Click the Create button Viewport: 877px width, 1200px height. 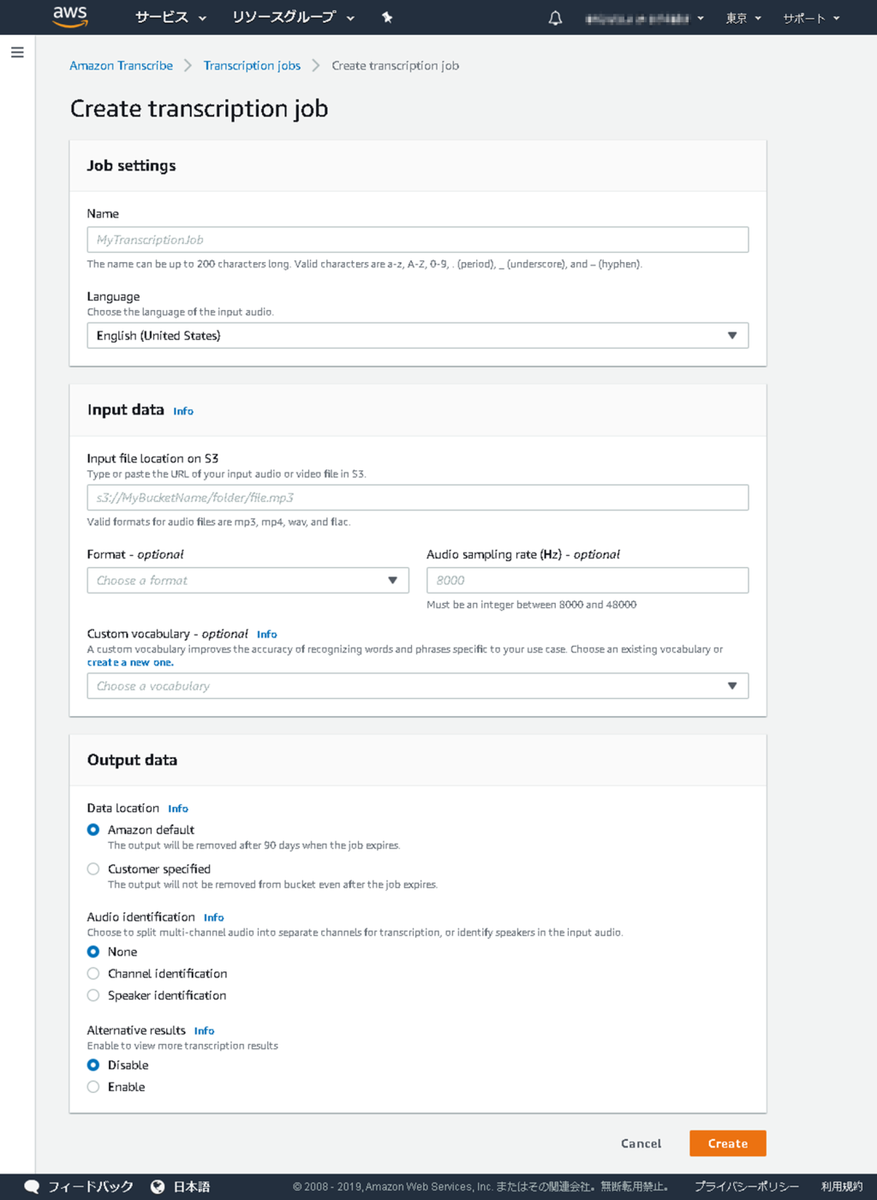point(728,1144)
